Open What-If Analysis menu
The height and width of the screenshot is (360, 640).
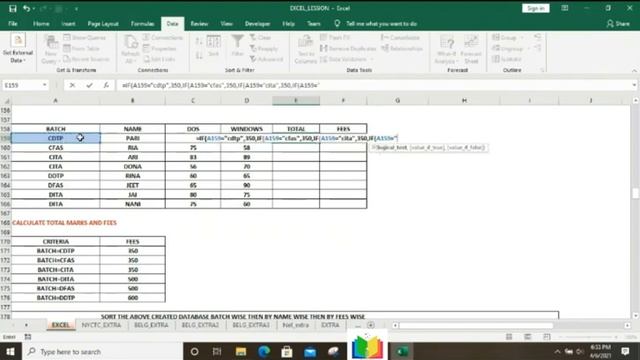point(447,49)
